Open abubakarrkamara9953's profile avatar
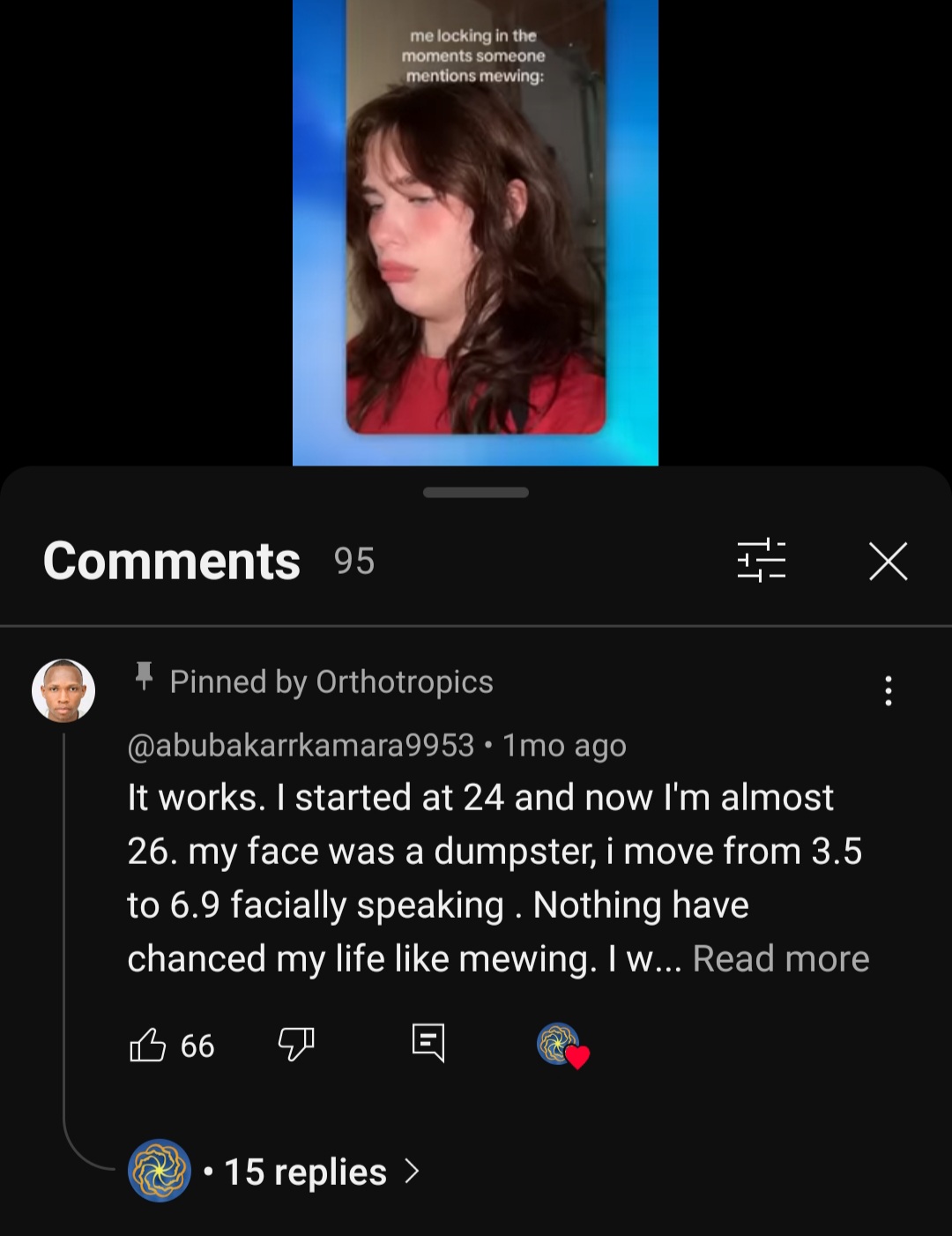This screenshot has height=1236, width=952. [63, 690]
